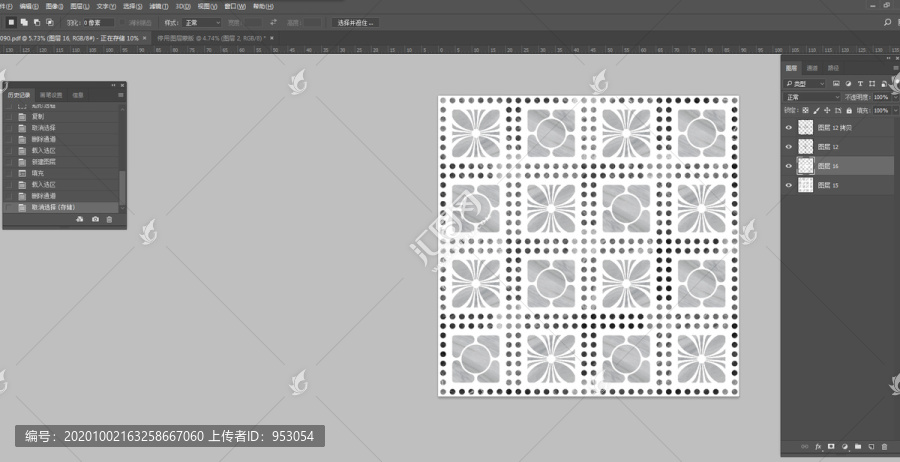Switch to the 通道 Channels tab
Screen dimensions: 900x462
[812, 68]
